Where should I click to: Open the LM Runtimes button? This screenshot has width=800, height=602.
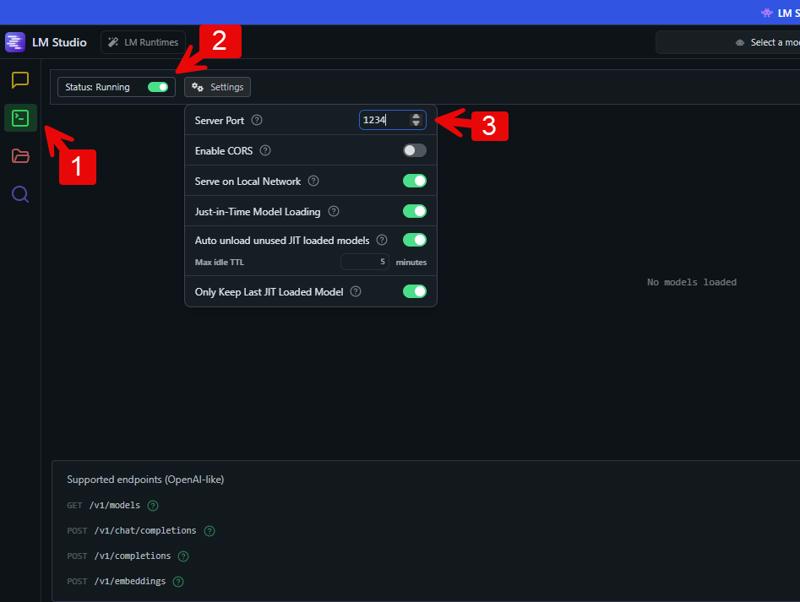click(143, 42)
